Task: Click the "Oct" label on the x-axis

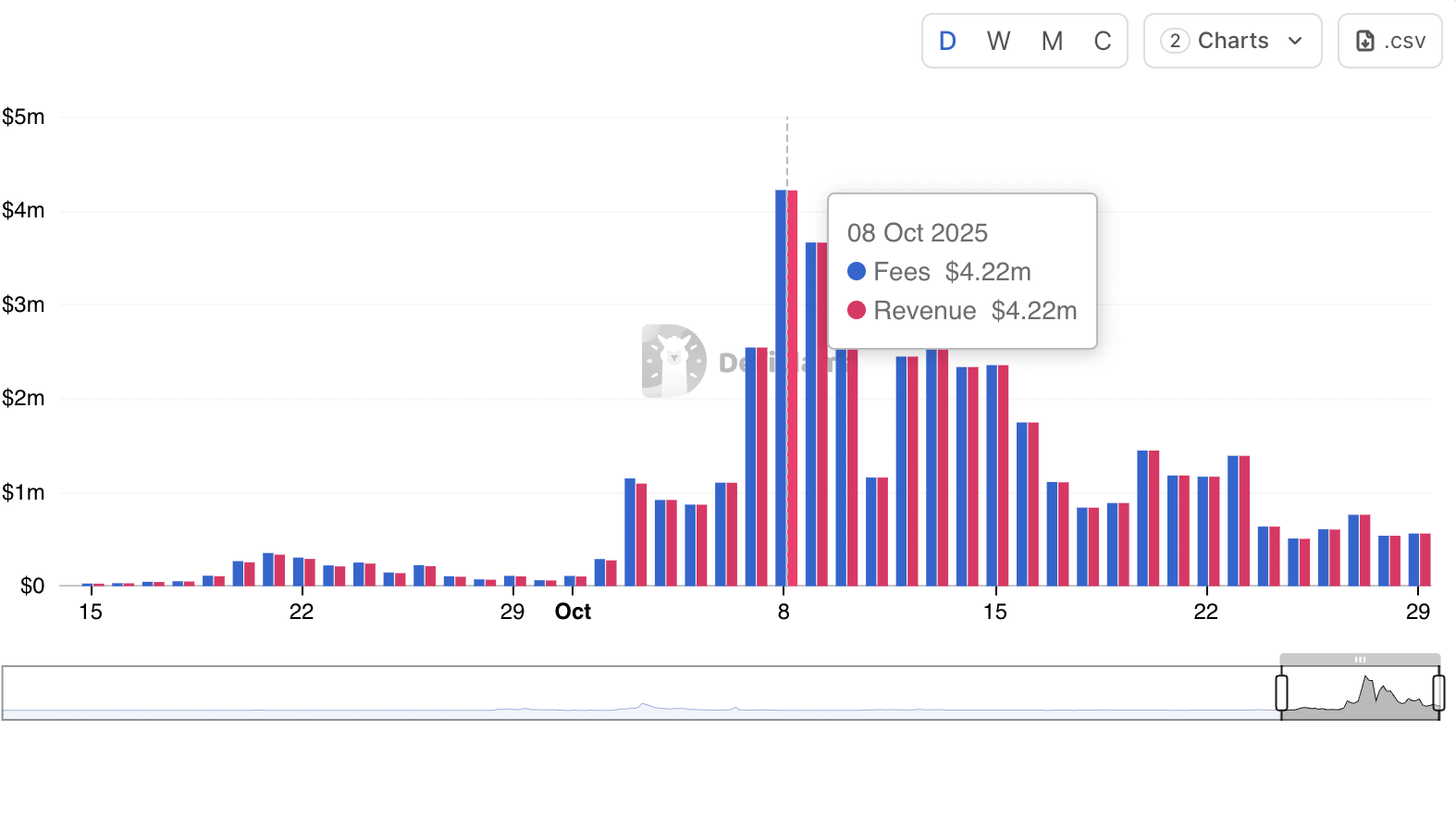Action: tap(573, 612)
